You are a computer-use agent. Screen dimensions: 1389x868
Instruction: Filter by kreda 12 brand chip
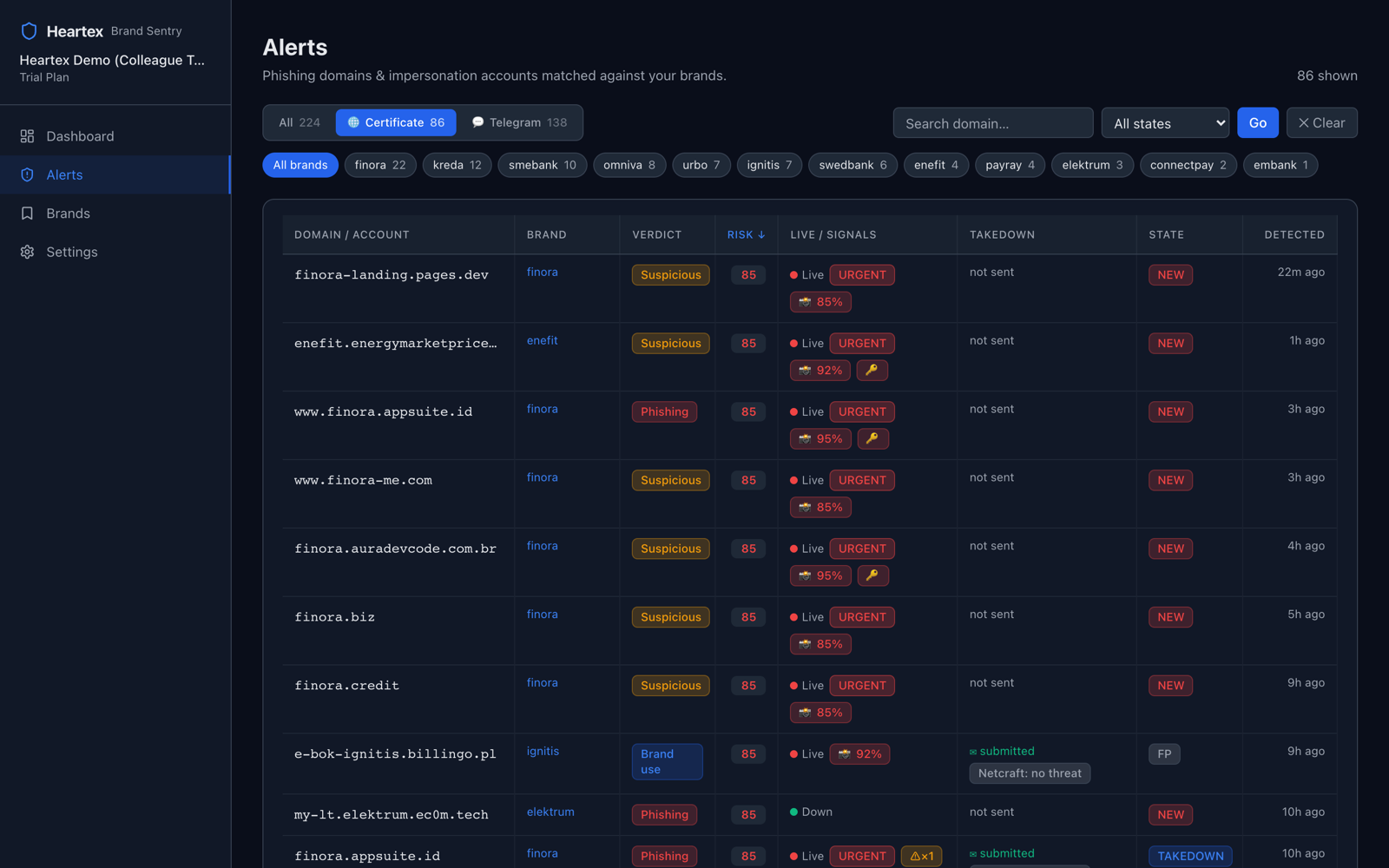tap(458, 165)
